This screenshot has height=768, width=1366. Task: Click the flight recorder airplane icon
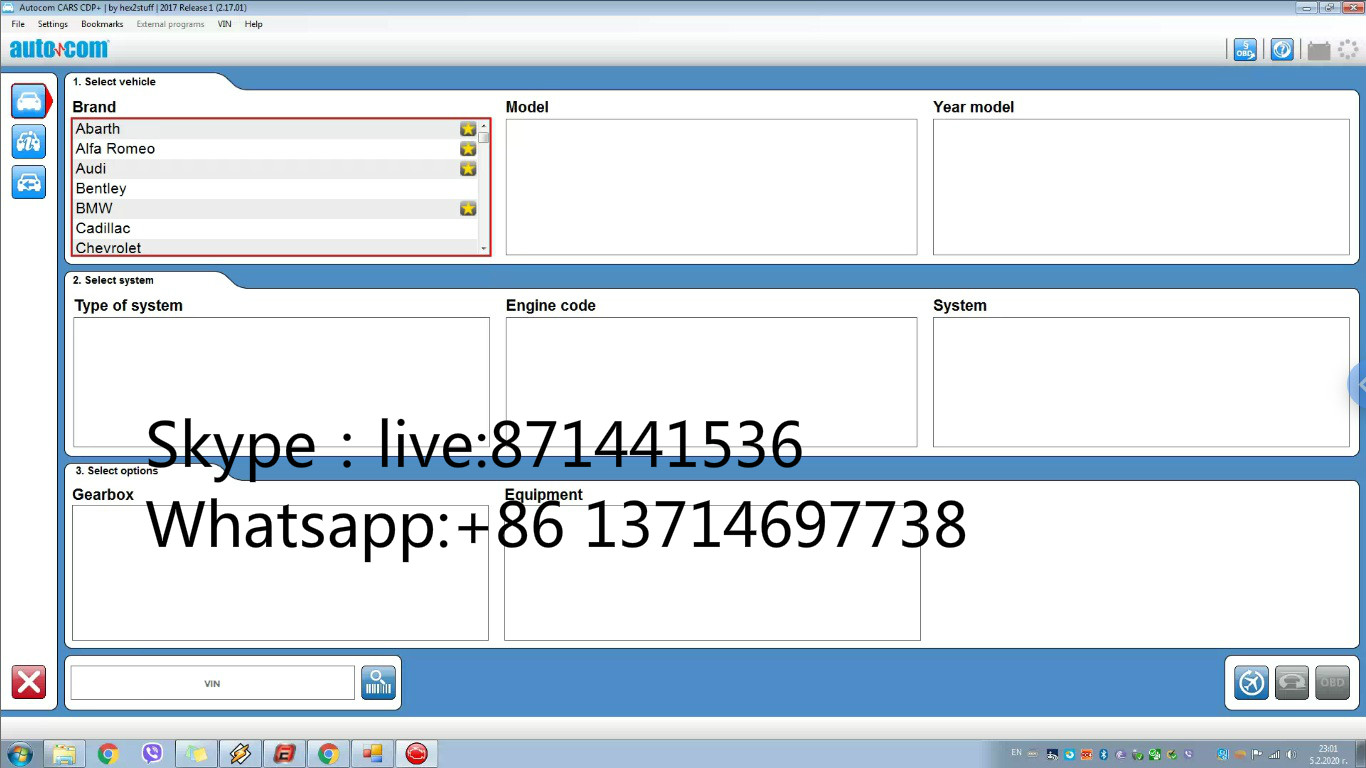[x=1251, y=683]
